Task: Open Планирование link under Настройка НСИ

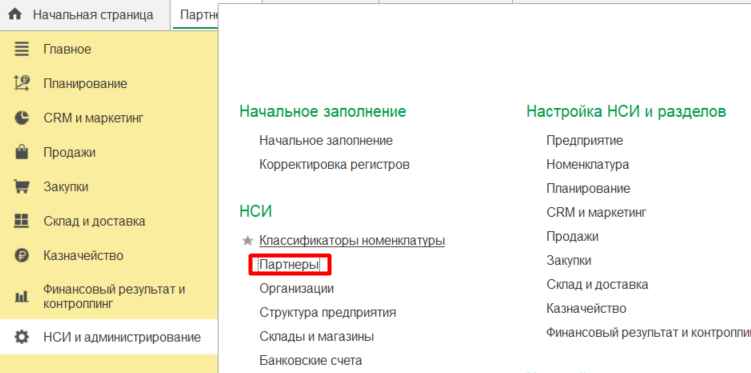Action: tap(588, 188)
